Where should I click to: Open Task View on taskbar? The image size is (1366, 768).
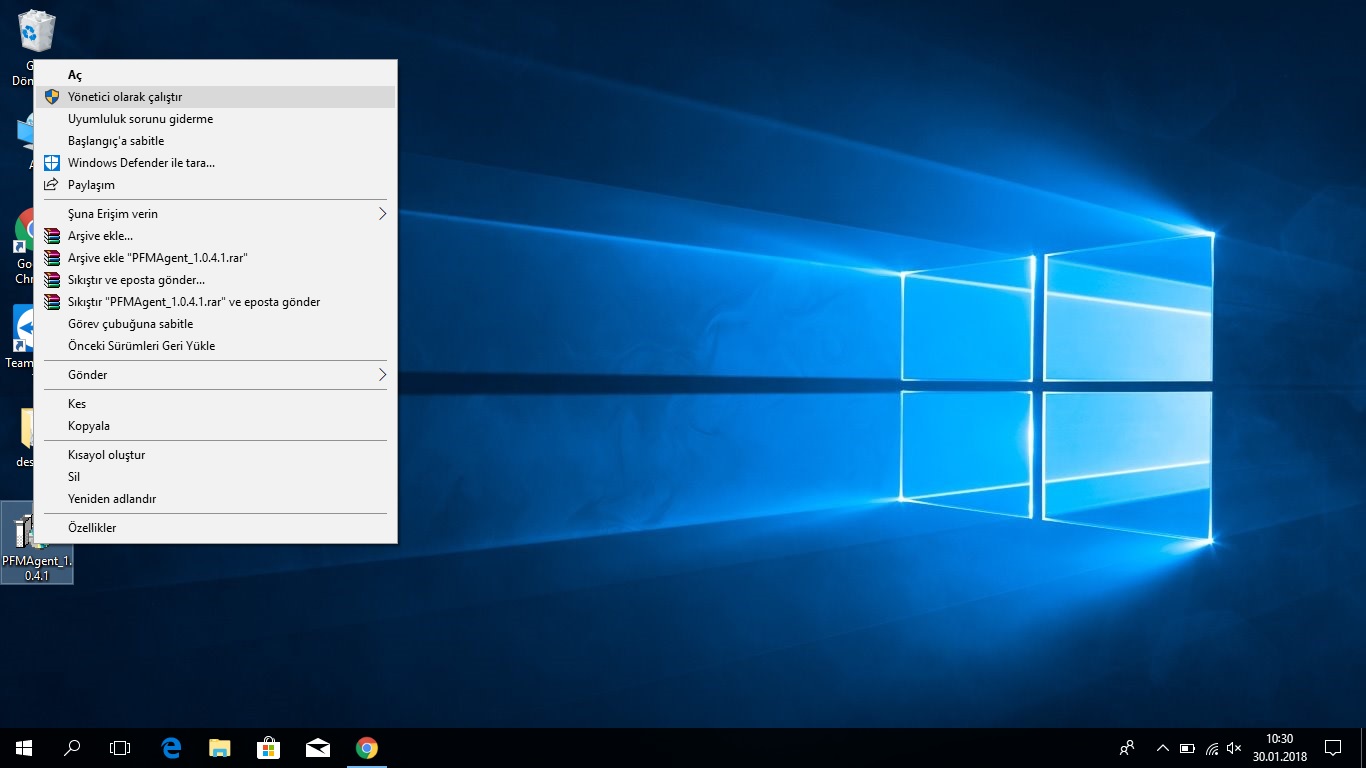tap(120, 748)
